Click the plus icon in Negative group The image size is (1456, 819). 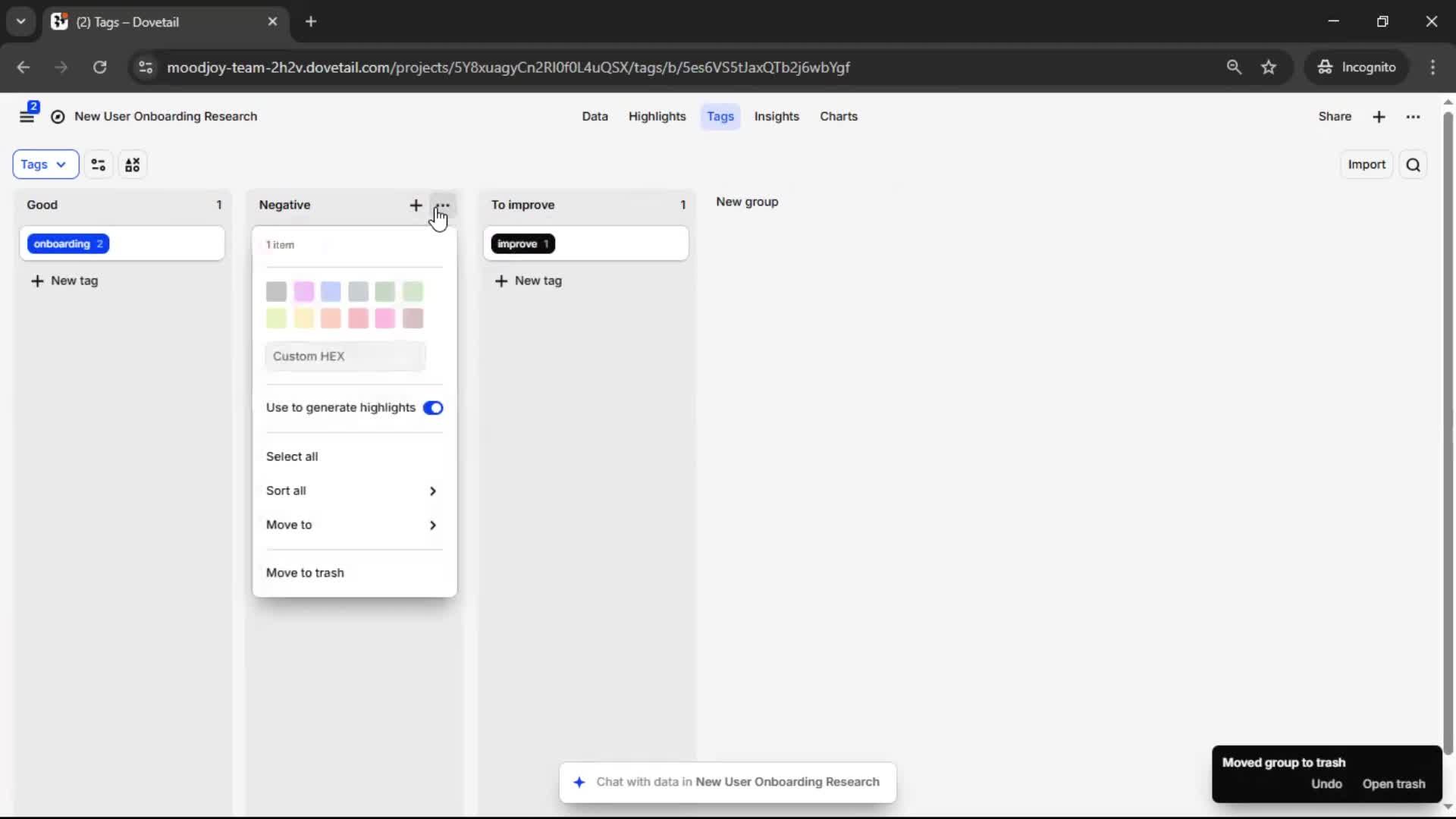(416, 206)
